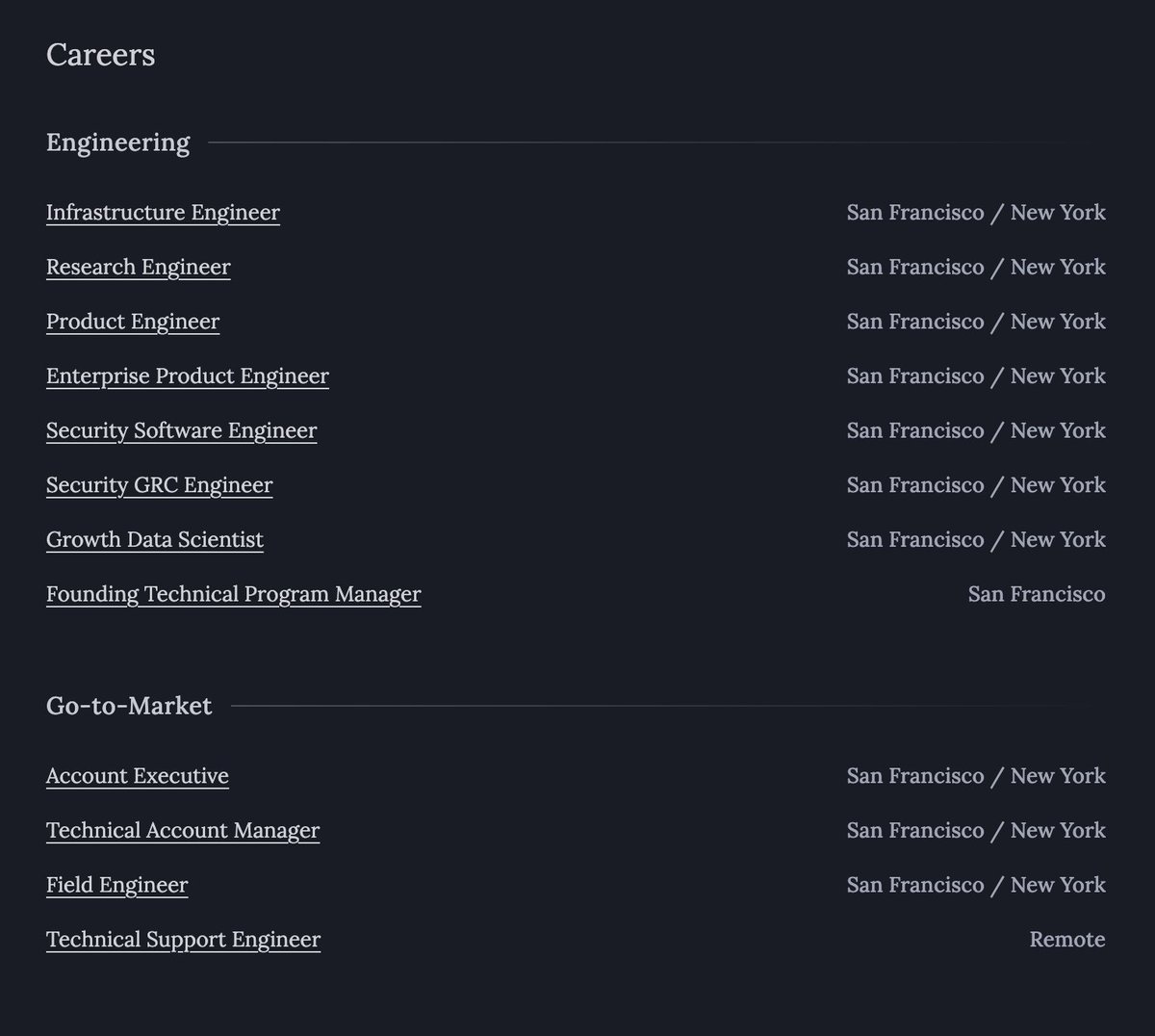The width and height of the screenshot is (1155, 1036).
Task: Click the Remote location for Technical Support Engineer
Action: coord(1067,940)
